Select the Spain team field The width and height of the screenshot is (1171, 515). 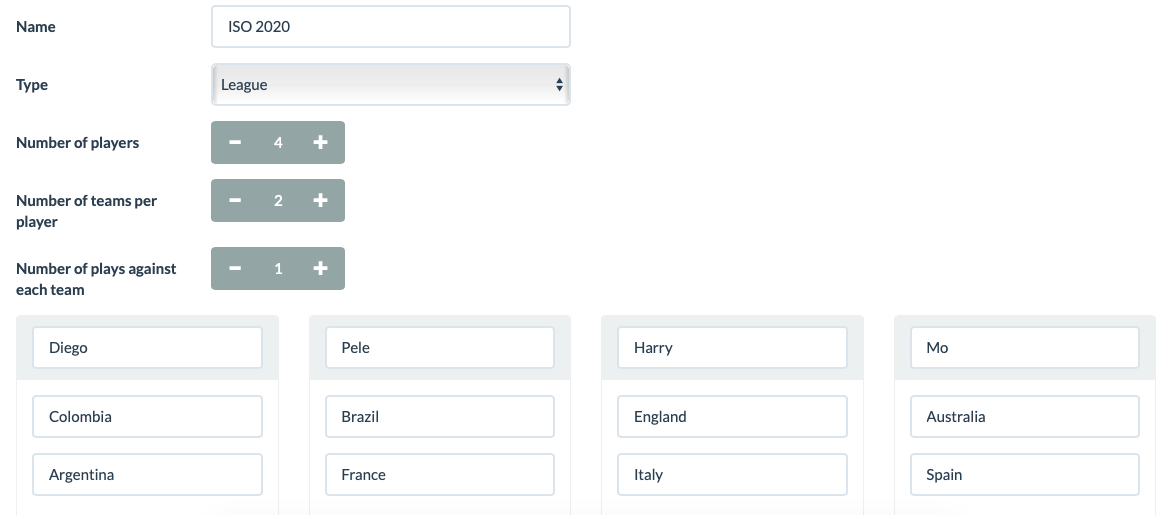click(x=1025, y=475)
